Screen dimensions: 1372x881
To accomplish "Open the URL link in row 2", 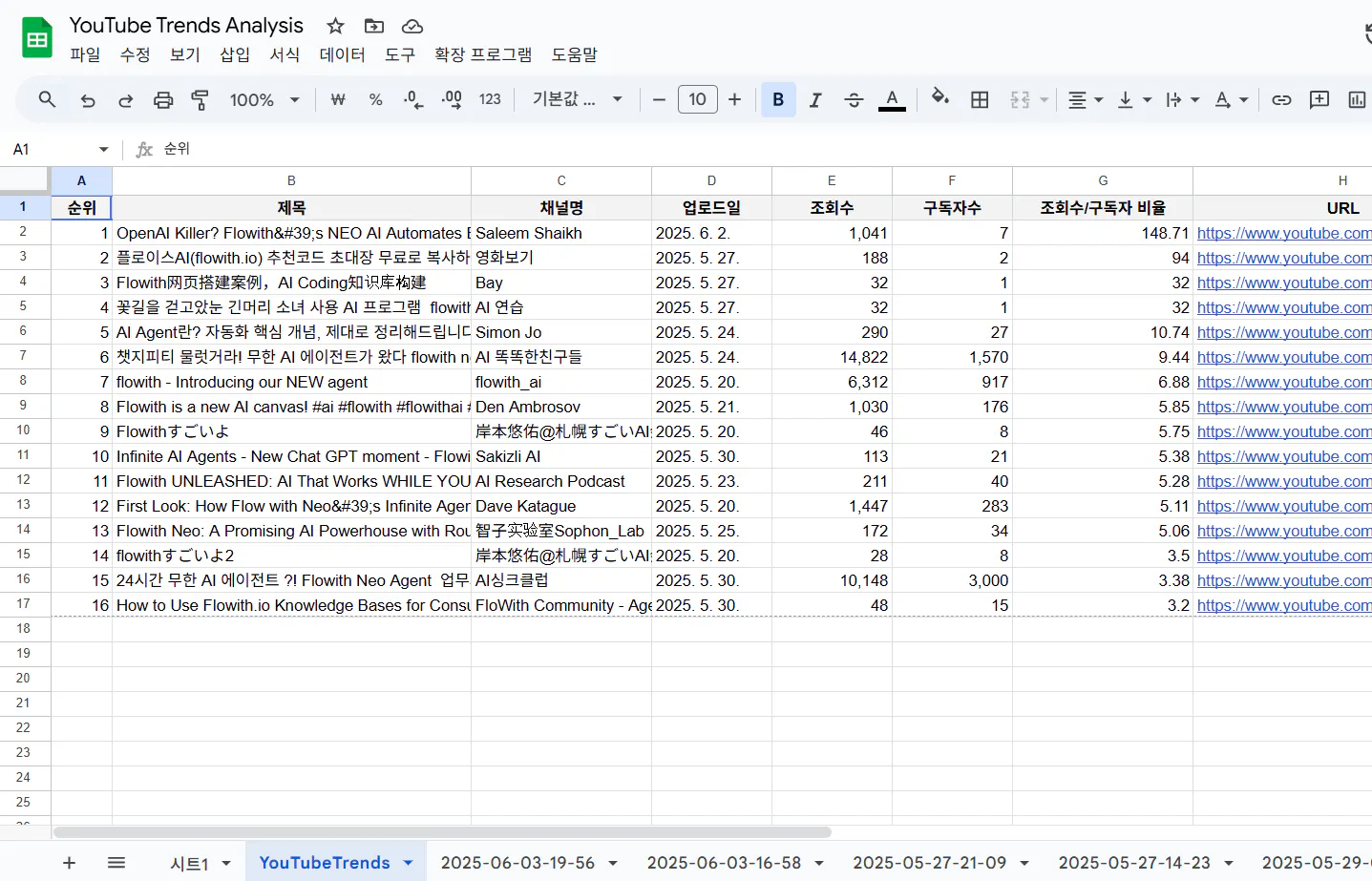I will (1284, 233).
